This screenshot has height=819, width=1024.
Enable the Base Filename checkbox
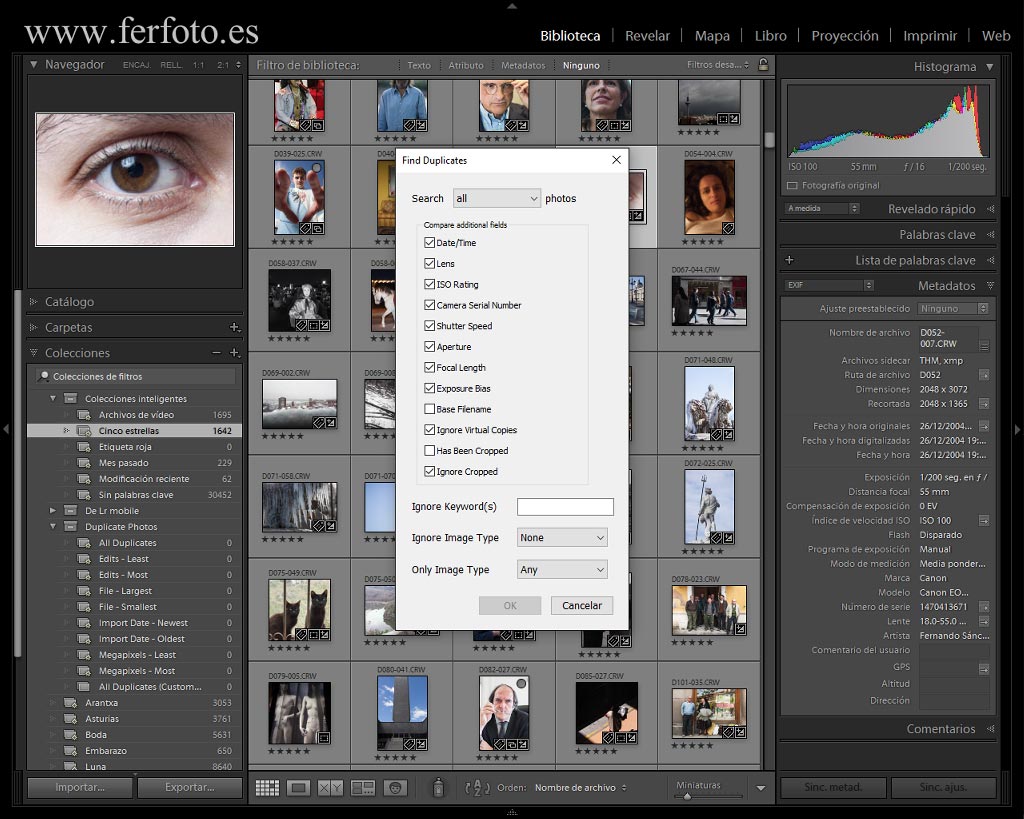(429, 409)
